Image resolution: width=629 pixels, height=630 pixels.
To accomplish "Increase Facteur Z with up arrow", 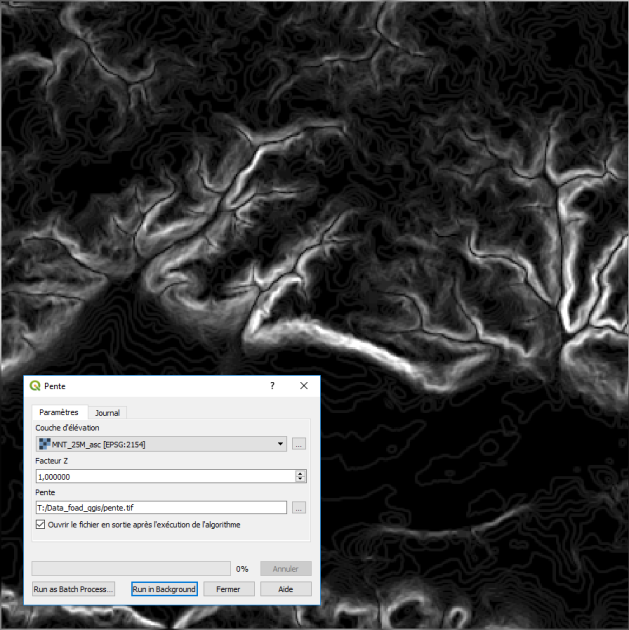I will [300, 474].
